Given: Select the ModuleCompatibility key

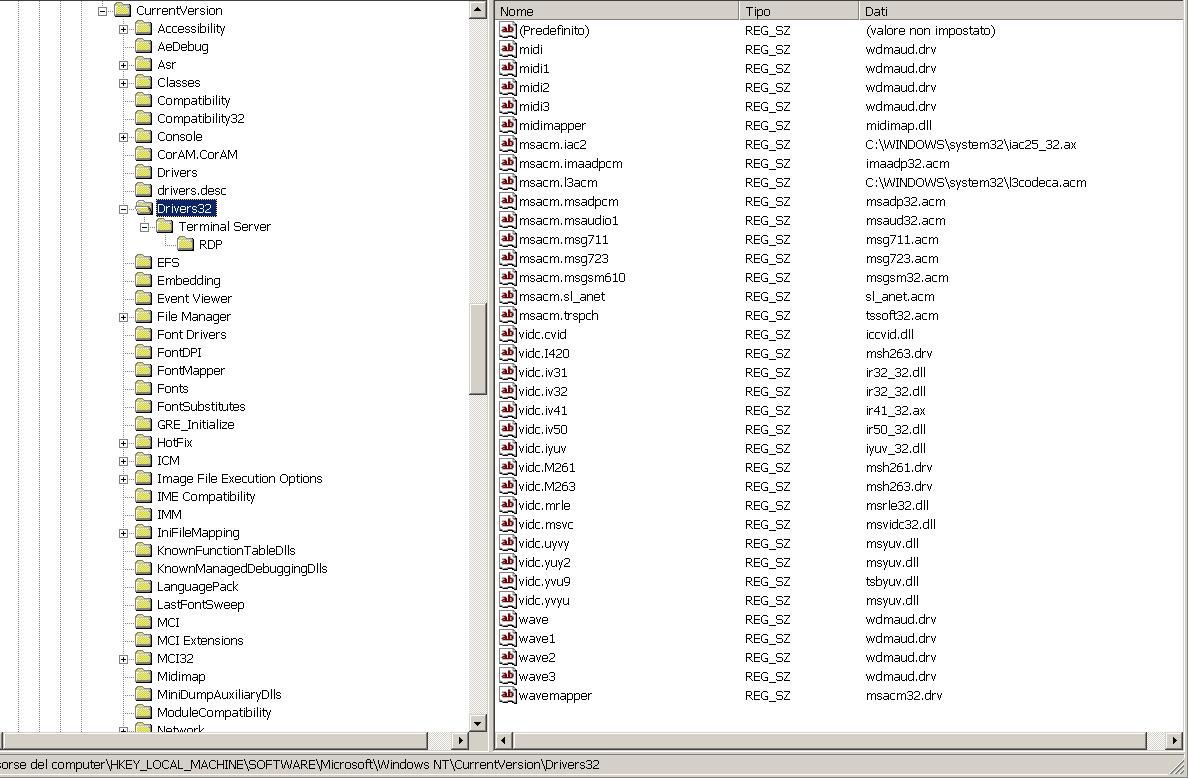Looking at the screenshot, I should point(214,712).
